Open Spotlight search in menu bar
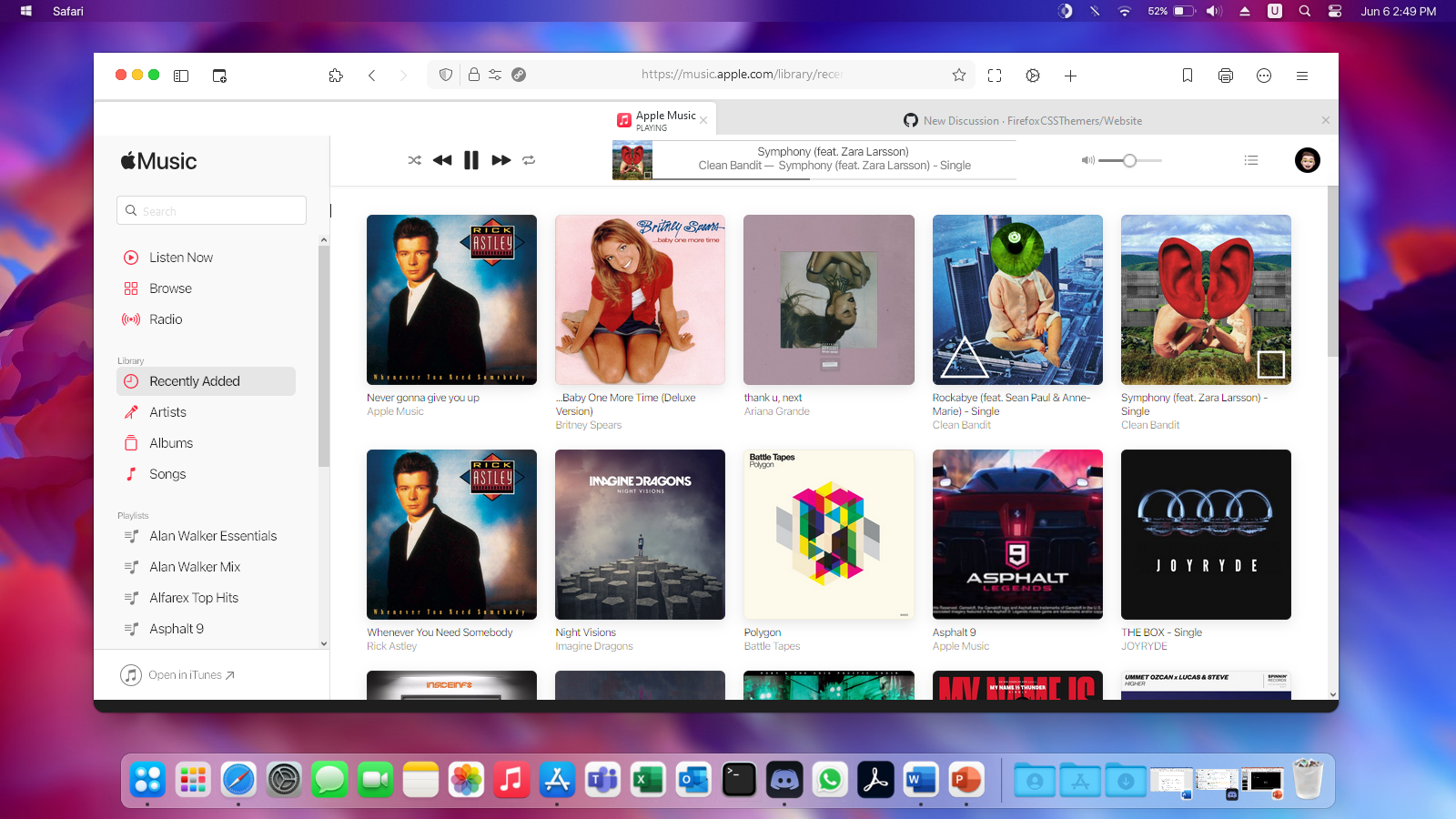This screenshot has height=819, width=1456. (1305, 11)
